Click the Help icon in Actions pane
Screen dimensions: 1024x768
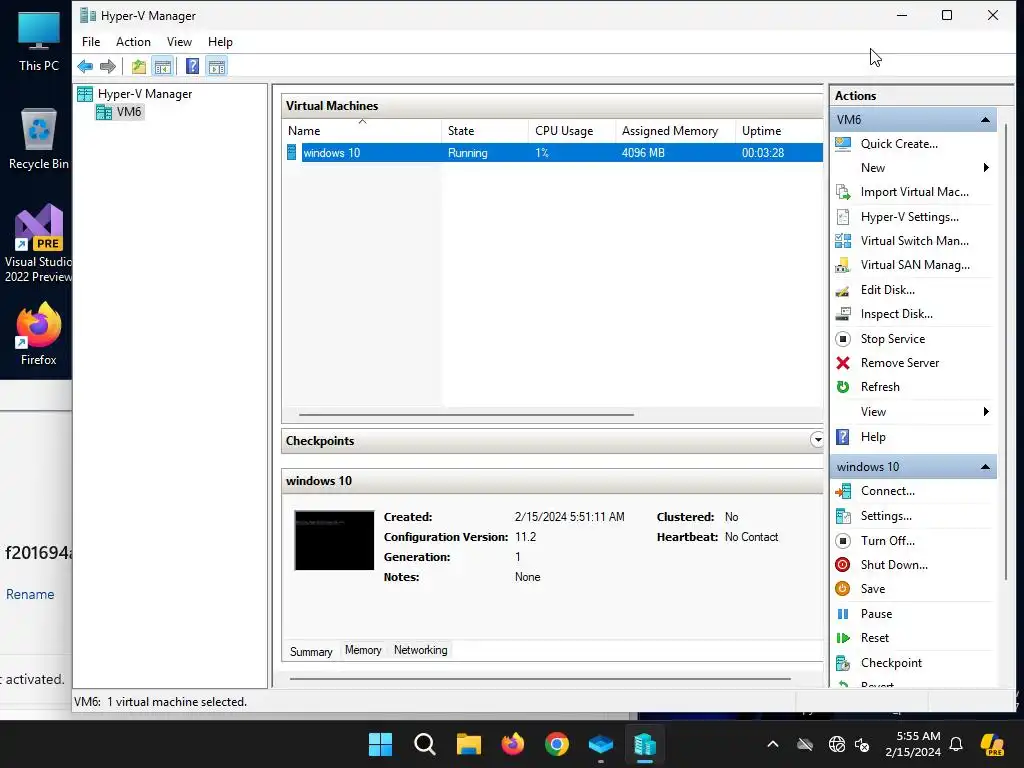click(x=843, y=437)
